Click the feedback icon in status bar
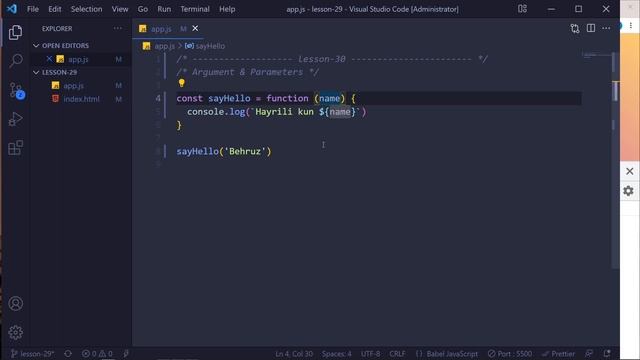The width and height of the screenshot is (640, 360). tap(589, 353)
